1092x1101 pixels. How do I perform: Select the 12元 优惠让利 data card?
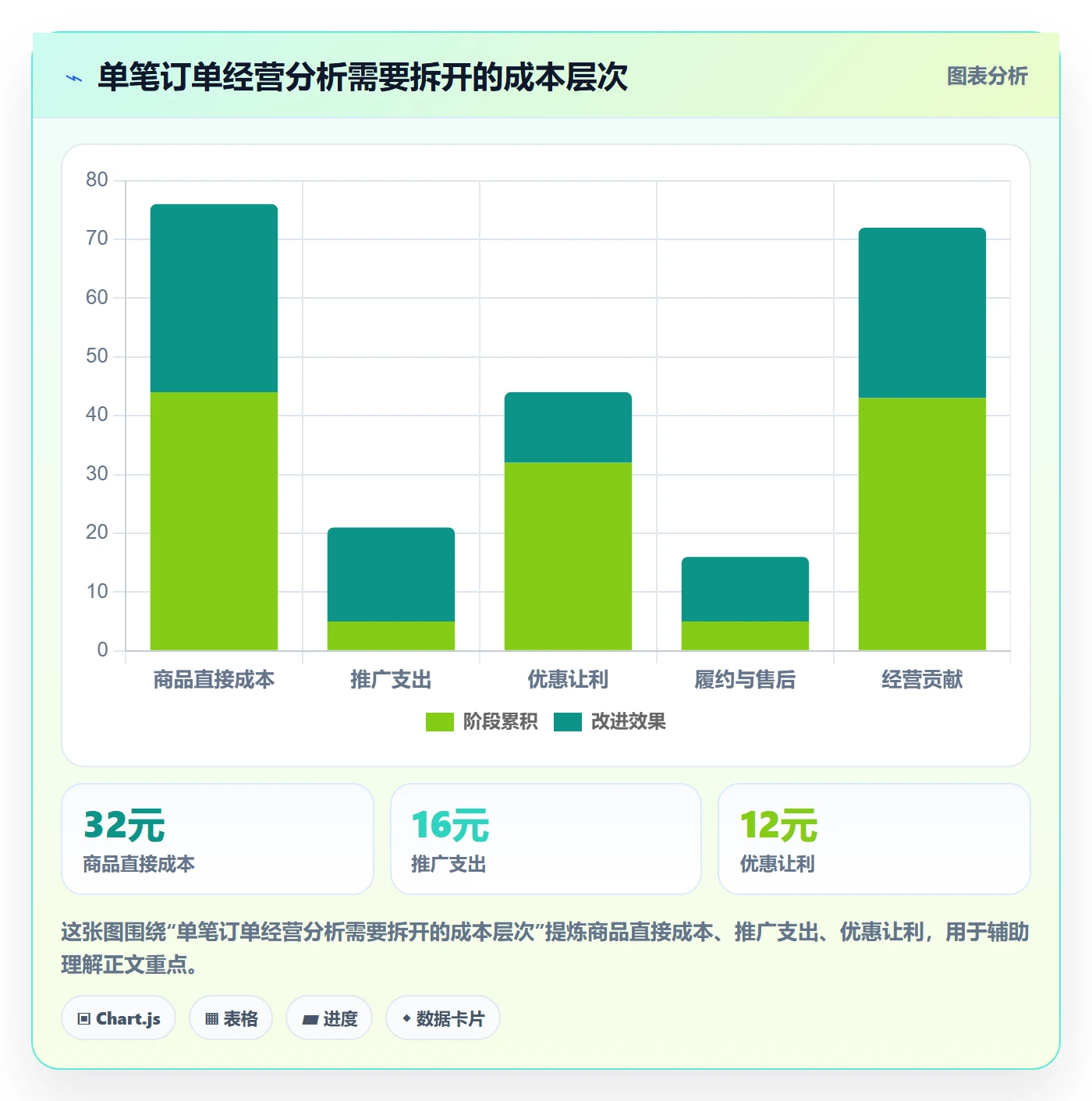874,839
